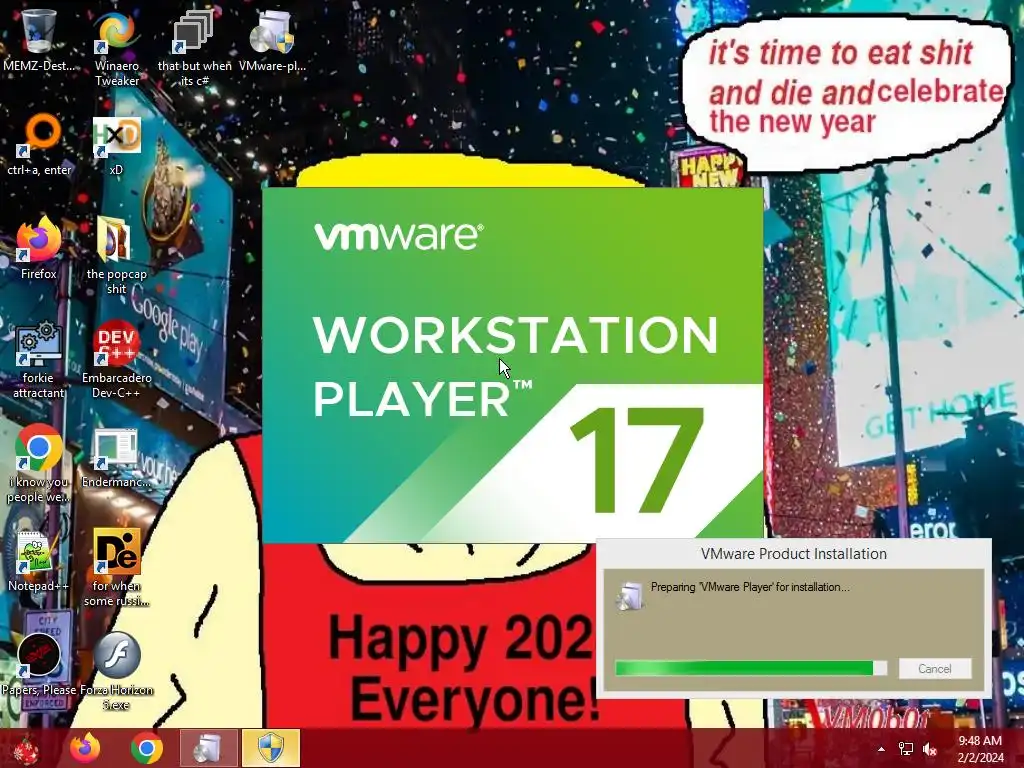Open the MEMZ-Dest... recycle bin desktop icon
1024x768 pixels.
coord(39,39)
